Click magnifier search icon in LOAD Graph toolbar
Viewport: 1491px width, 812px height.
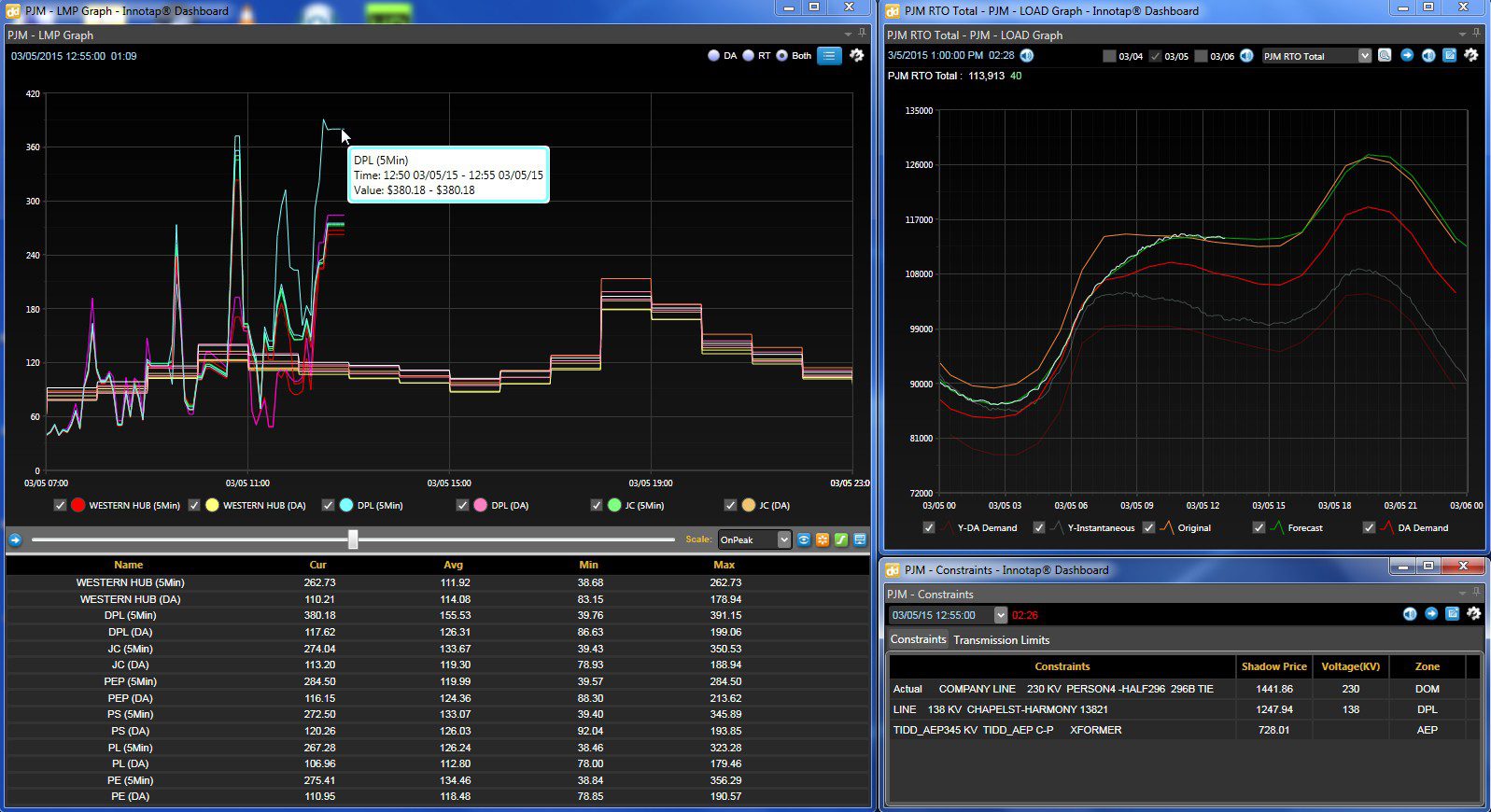(x=1385, y=56)
